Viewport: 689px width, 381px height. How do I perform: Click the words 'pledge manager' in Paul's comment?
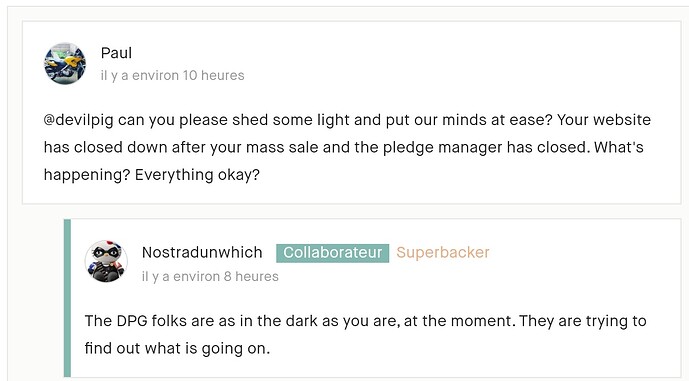click(x=442, y=148)
